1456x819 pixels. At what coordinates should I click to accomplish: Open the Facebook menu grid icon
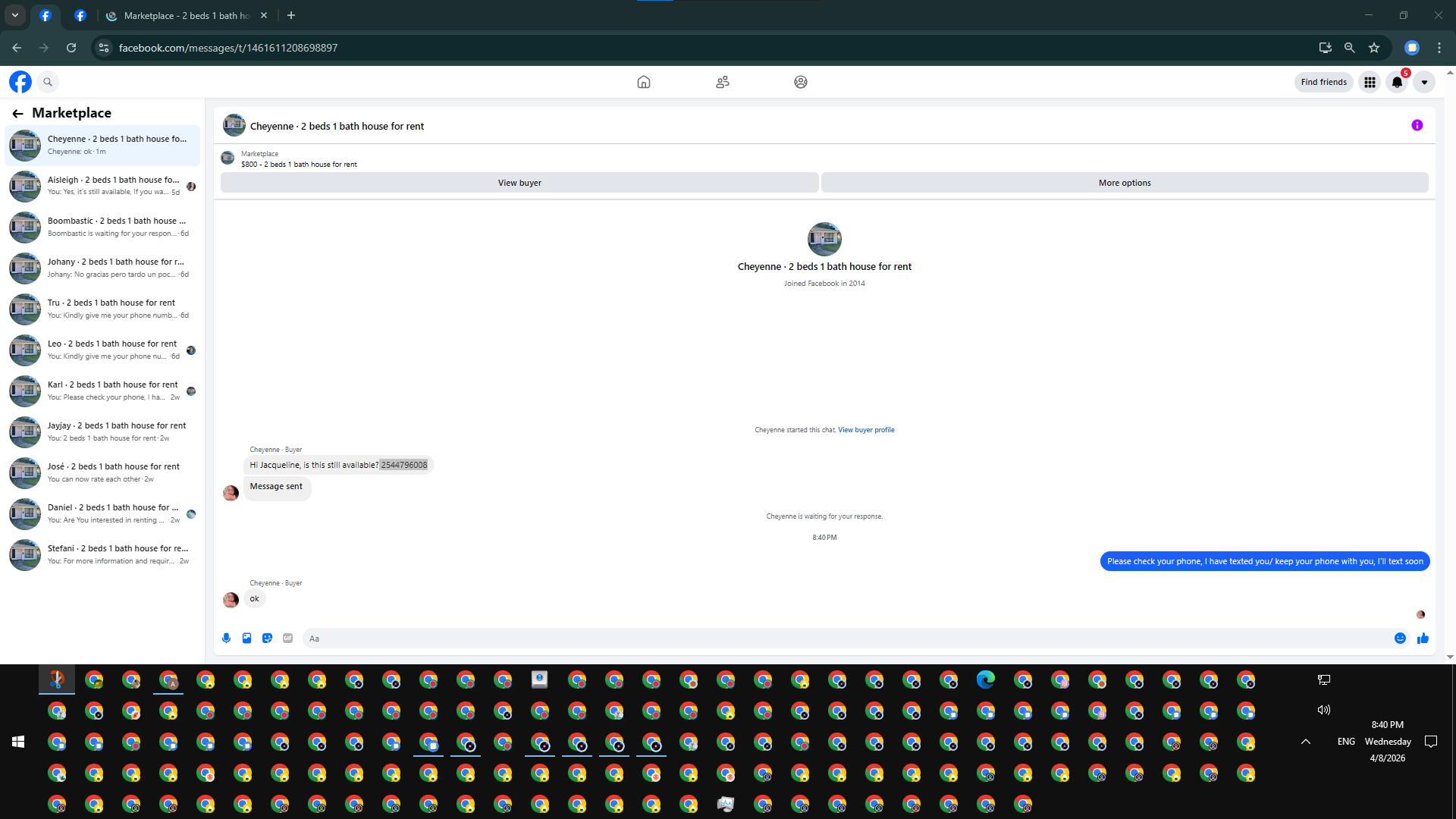pyautogui.click(x=1370, y=83)
